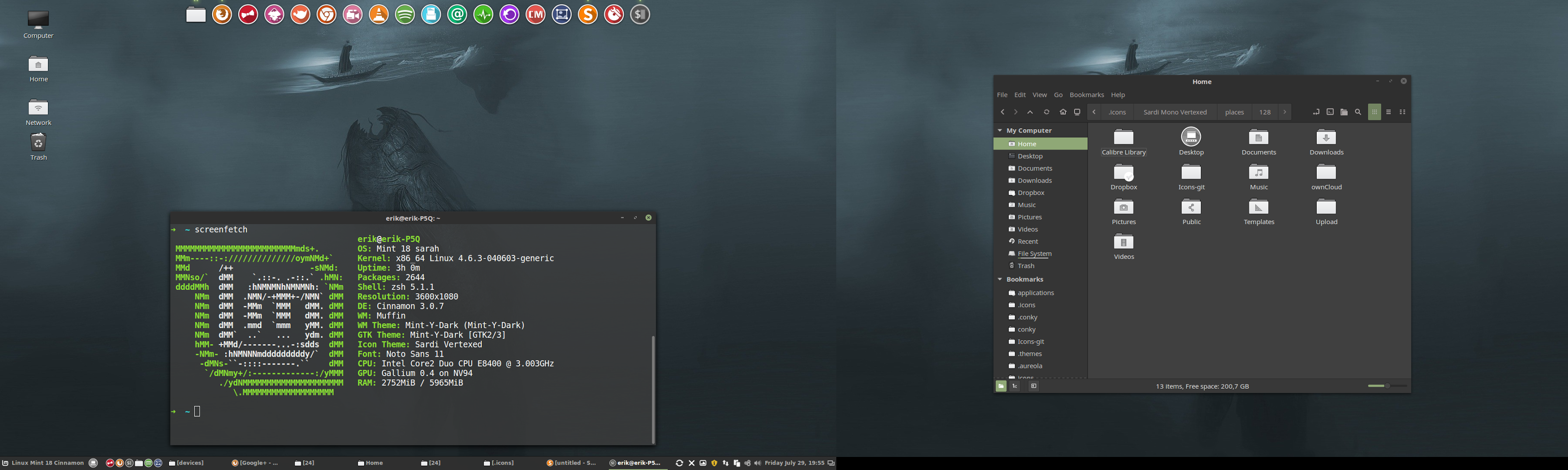Click the taskbar clock Friday July 29
This screenshot has height=470, width=1568.
pos(795,463)
